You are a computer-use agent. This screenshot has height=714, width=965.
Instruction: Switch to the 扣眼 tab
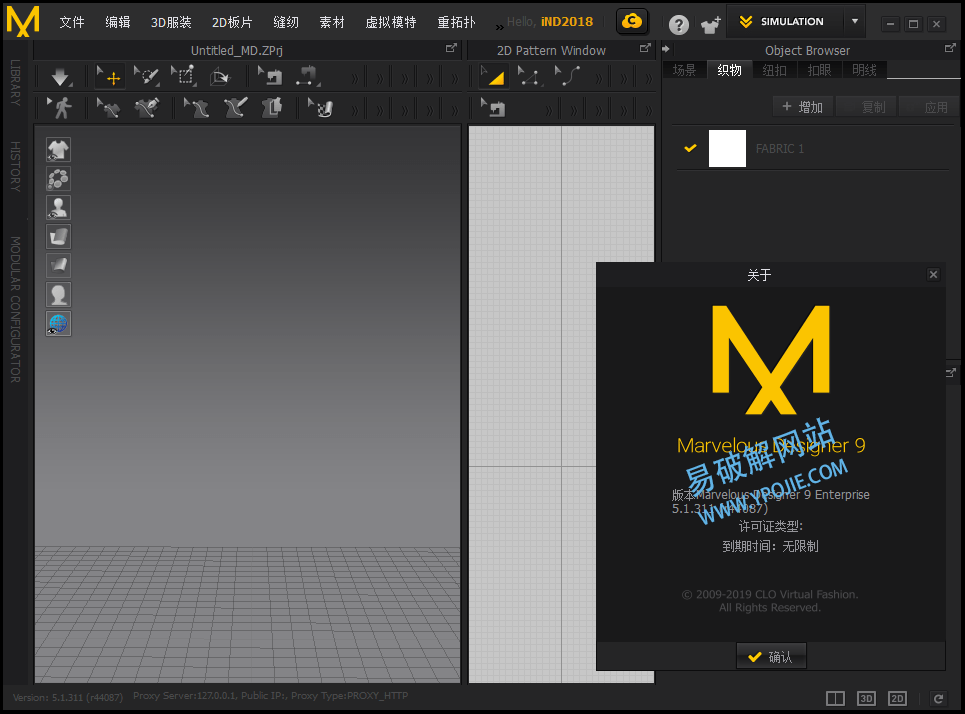(819, 70)
